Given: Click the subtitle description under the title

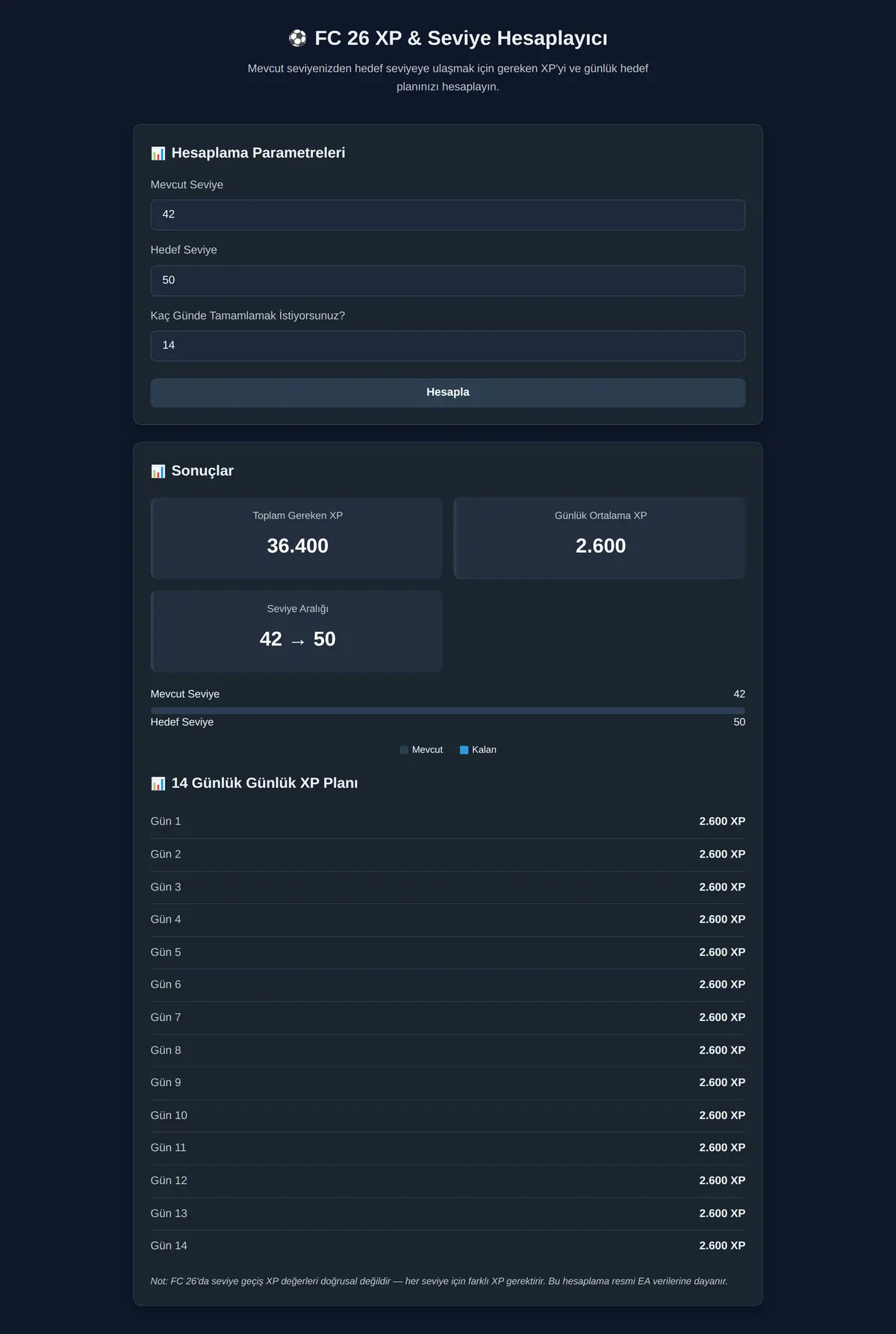Looking at the screenshot, I should coord(448,78).
